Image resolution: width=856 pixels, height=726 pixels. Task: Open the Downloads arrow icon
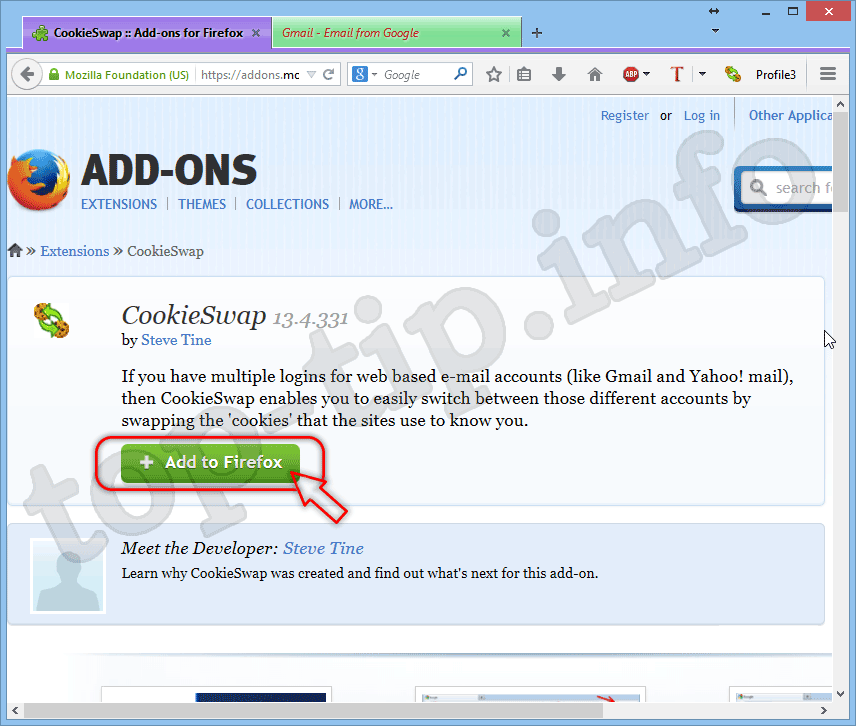[x=559, y=74]
